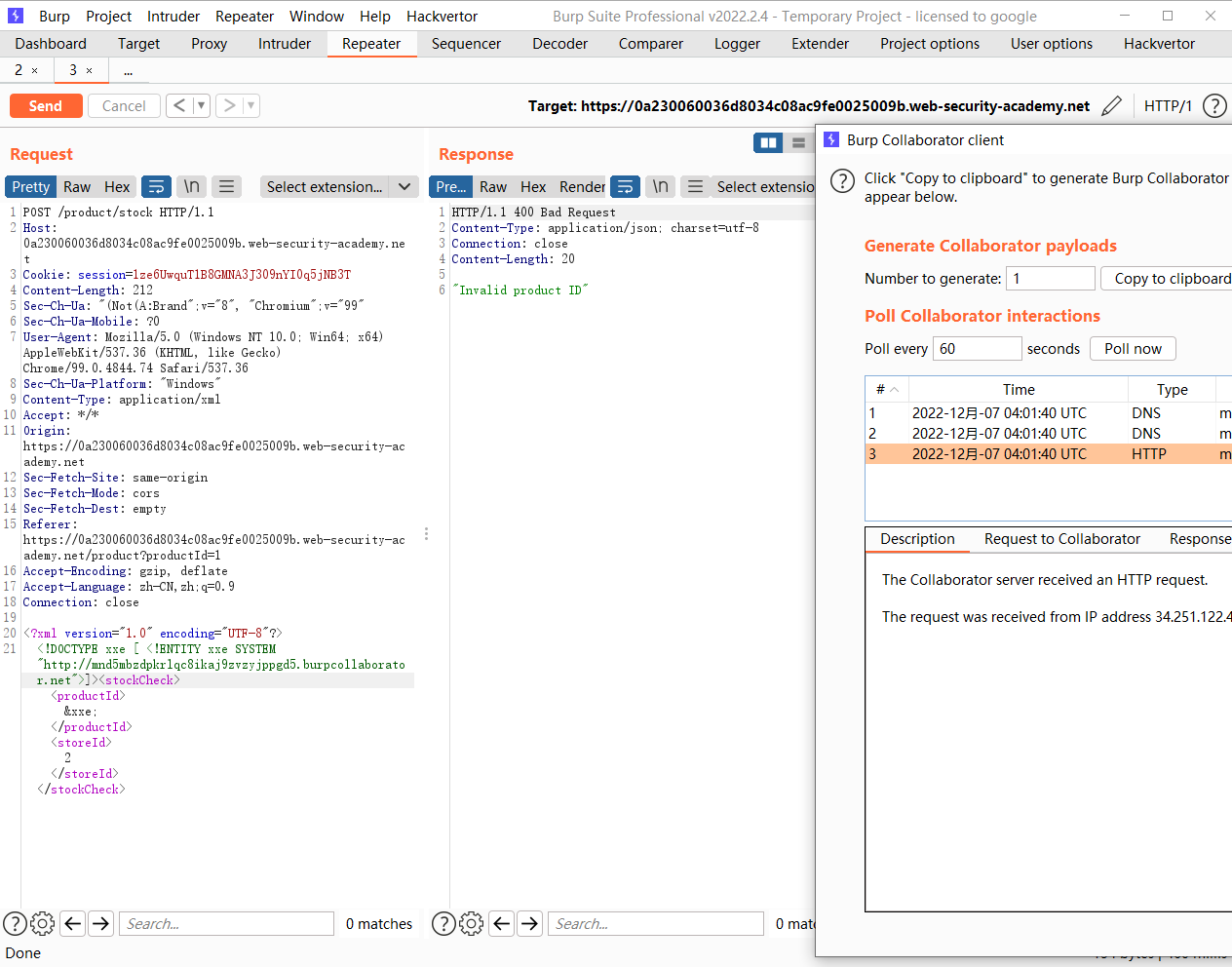Click the Request search help icon
The width and height of the screenshot is (1232, 967).
(x=15, y=923)
